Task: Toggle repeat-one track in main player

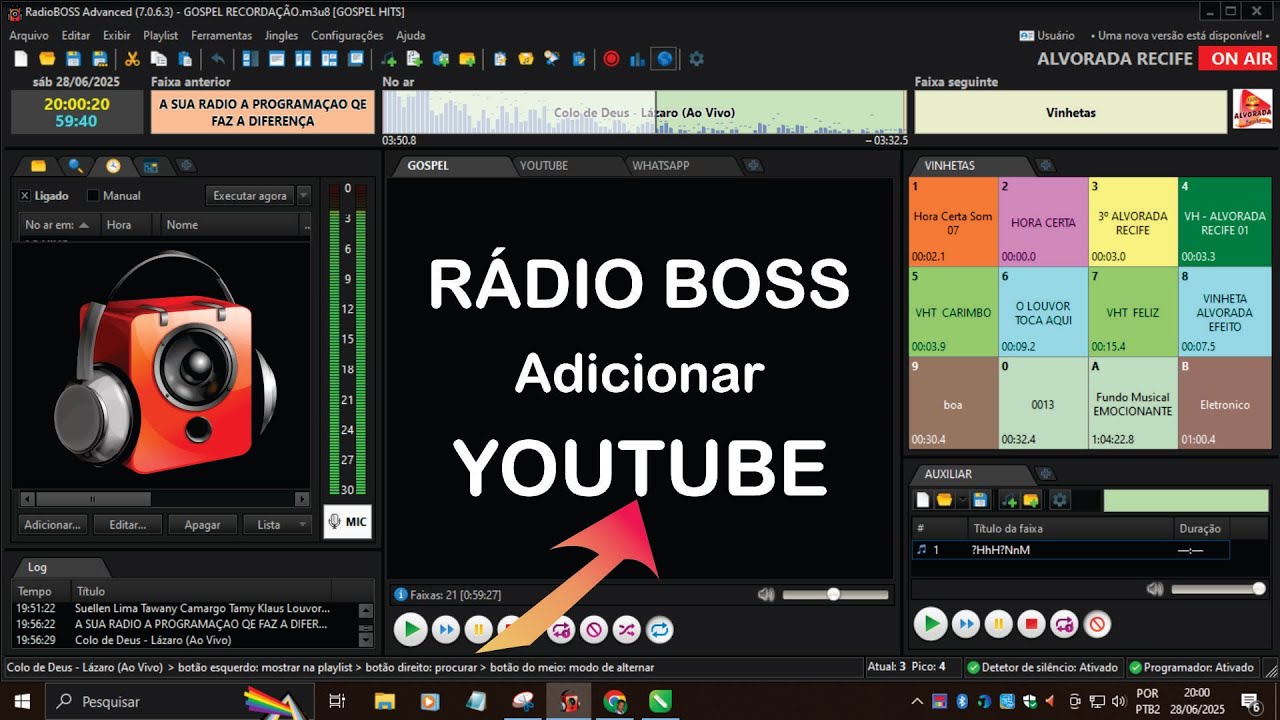Action: pyautogui.click(x=561, y=629)
